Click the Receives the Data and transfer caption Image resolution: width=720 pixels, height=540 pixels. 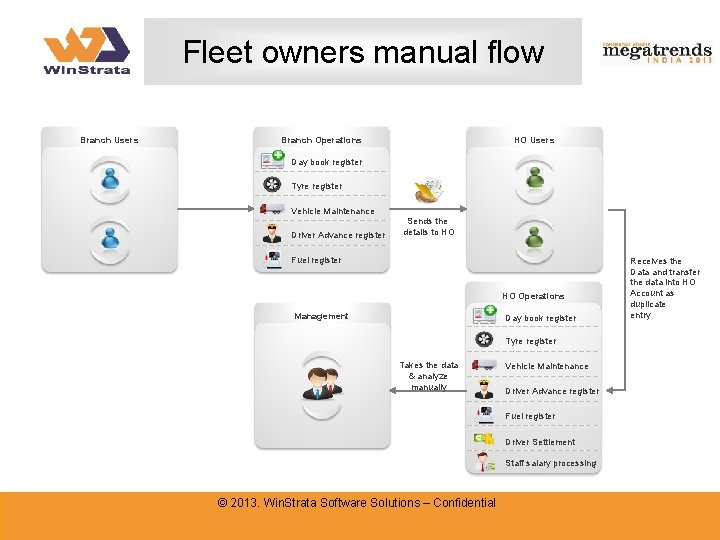(665, 288)
